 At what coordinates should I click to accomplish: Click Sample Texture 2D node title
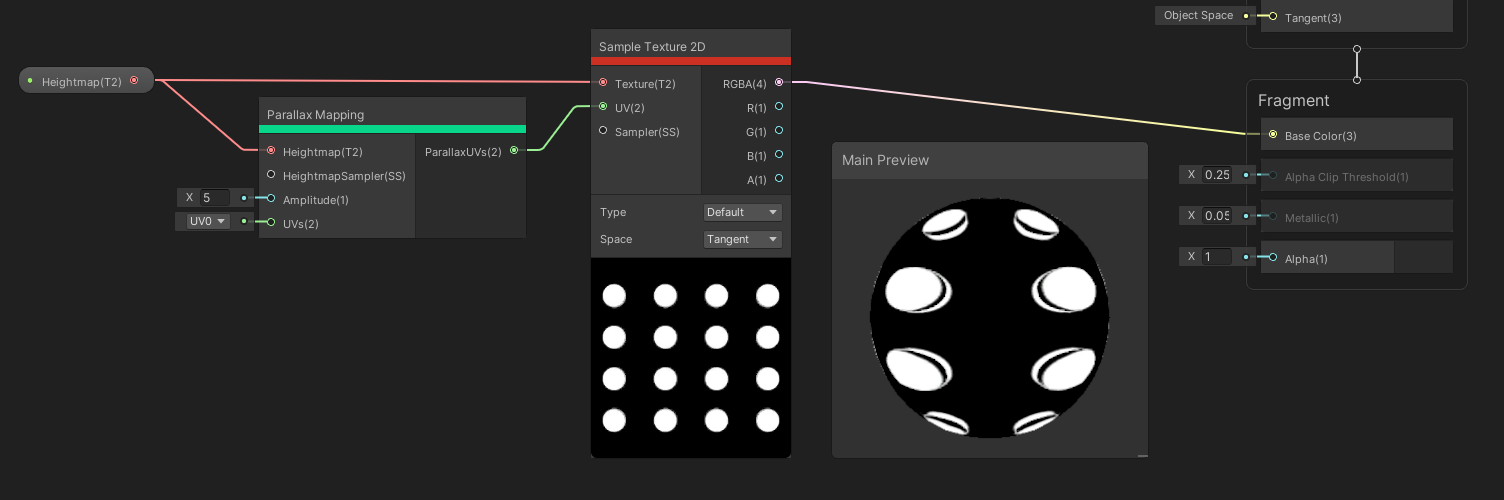pyautogui.click(x=652, y=47)
